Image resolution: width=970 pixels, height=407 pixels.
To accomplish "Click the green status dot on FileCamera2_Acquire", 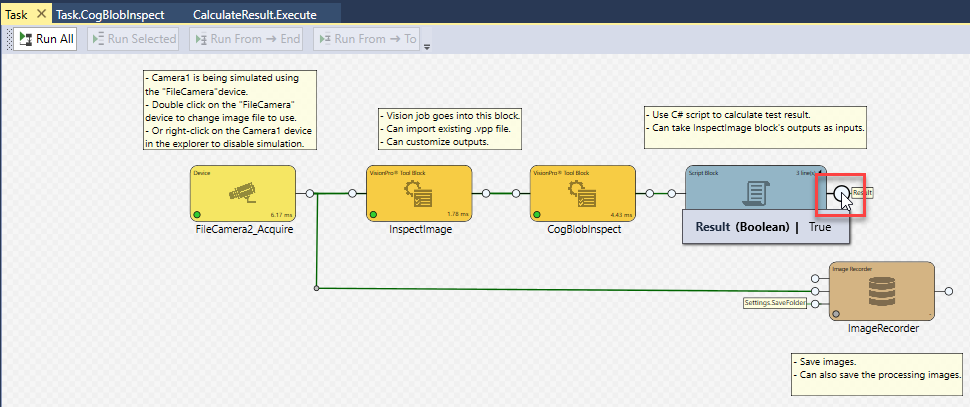I will 198,214.
